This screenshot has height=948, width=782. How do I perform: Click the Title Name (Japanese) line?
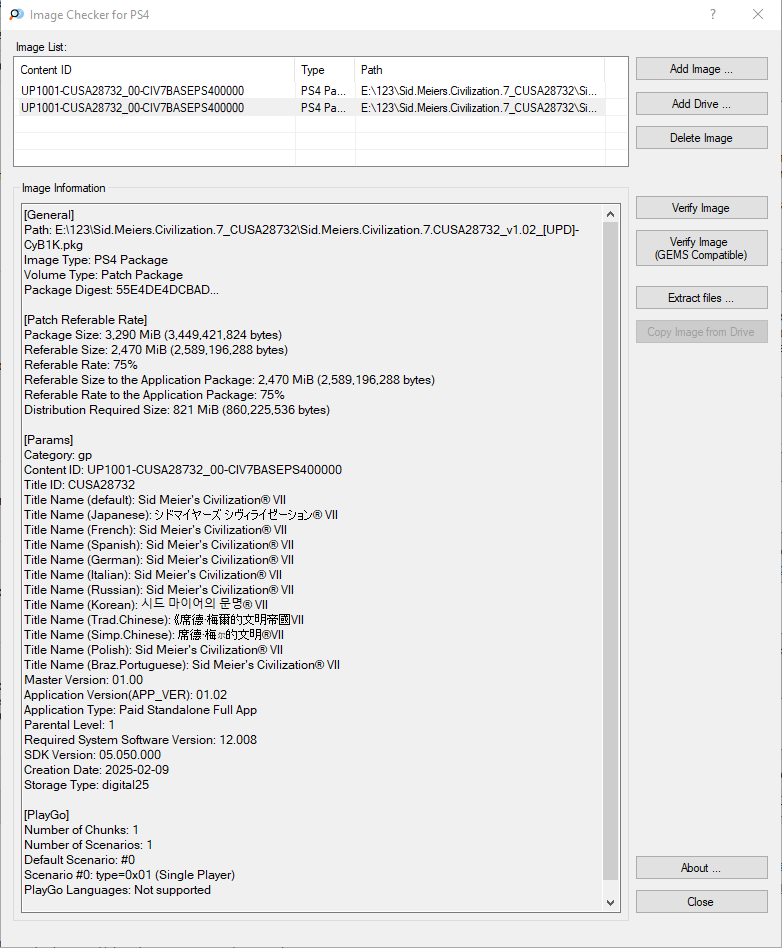tap(181, 515)
